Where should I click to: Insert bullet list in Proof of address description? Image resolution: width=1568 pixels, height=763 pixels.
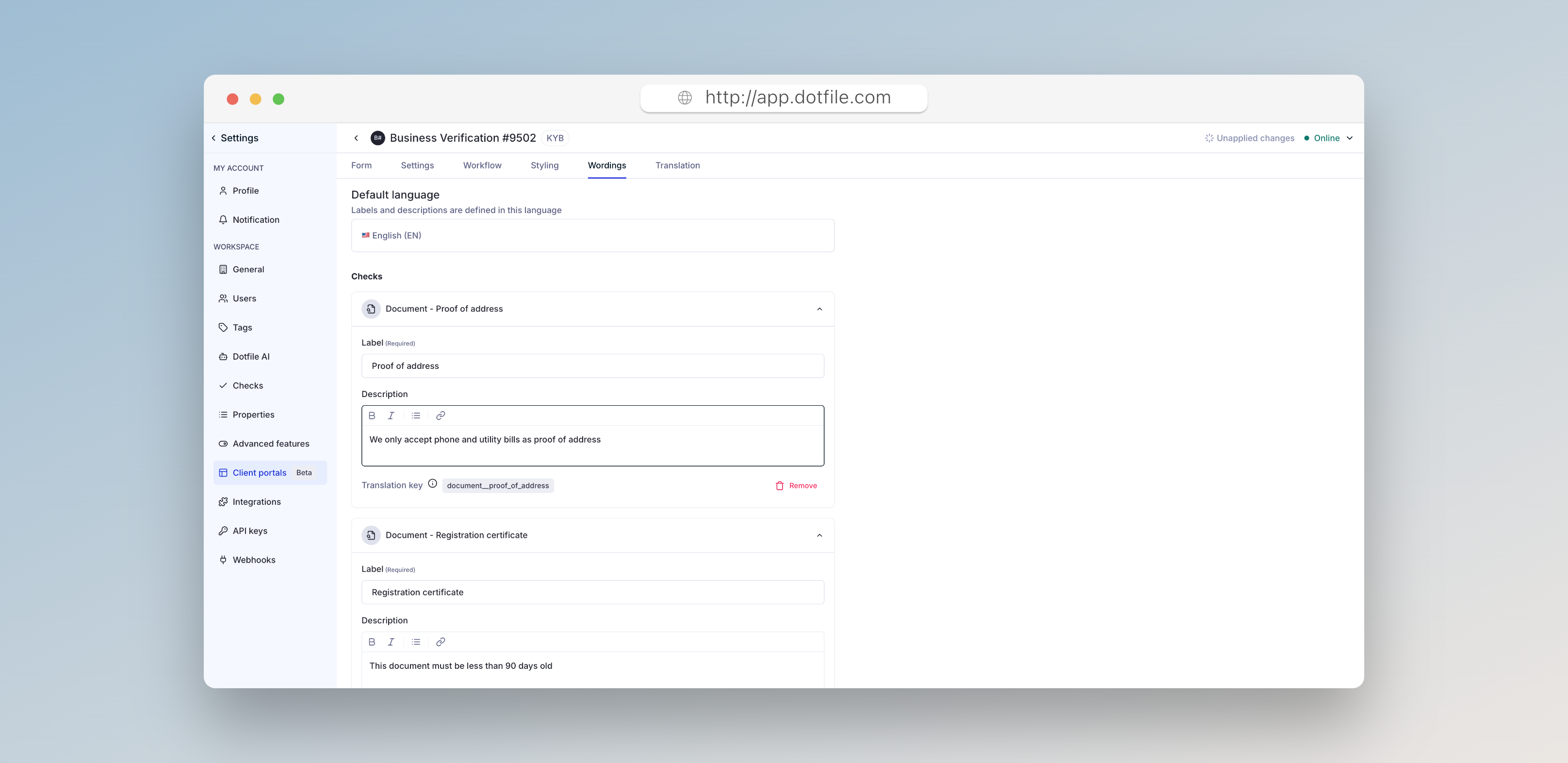(x=416, y=415)
